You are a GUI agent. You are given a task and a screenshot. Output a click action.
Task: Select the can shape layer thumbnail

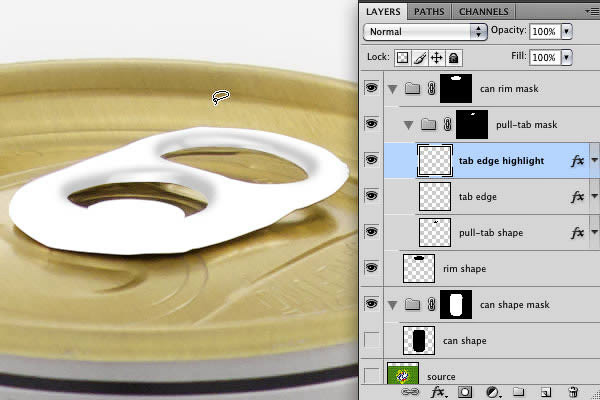419,341
